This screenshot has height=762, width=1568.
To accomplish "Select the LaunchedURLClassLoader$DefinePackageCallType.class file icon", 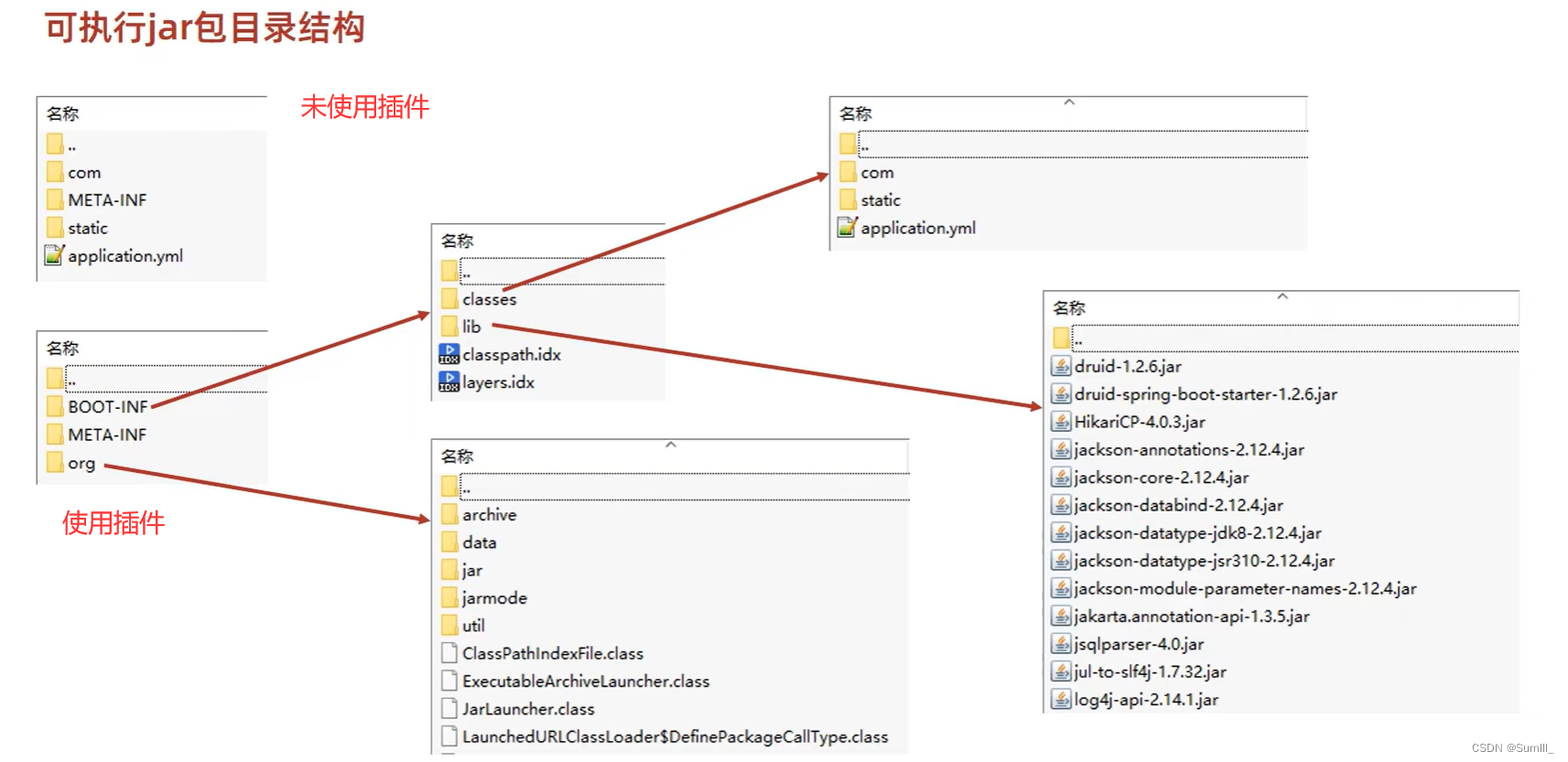I will tap(449, 736).
